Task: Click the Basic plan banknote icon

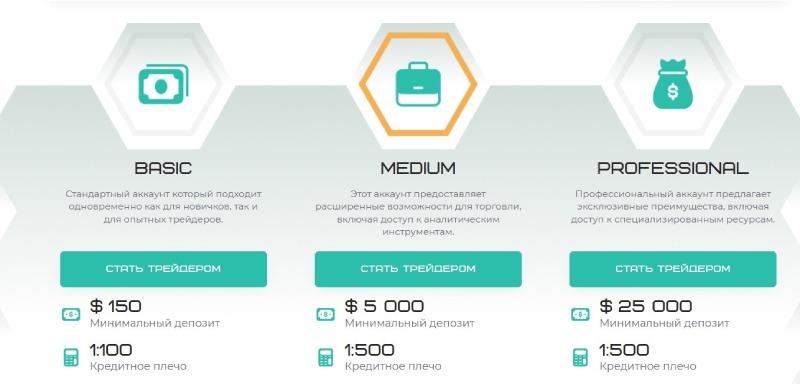Action: [x=163, y=84]
